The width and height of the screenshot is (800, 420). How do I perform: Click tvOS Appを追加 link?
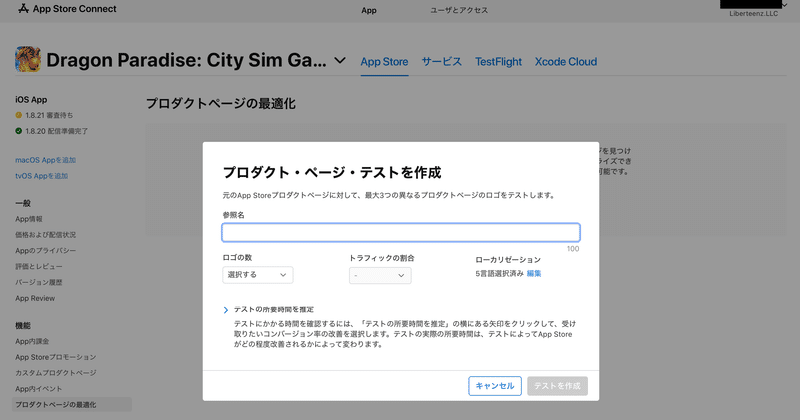pos(41,176)
